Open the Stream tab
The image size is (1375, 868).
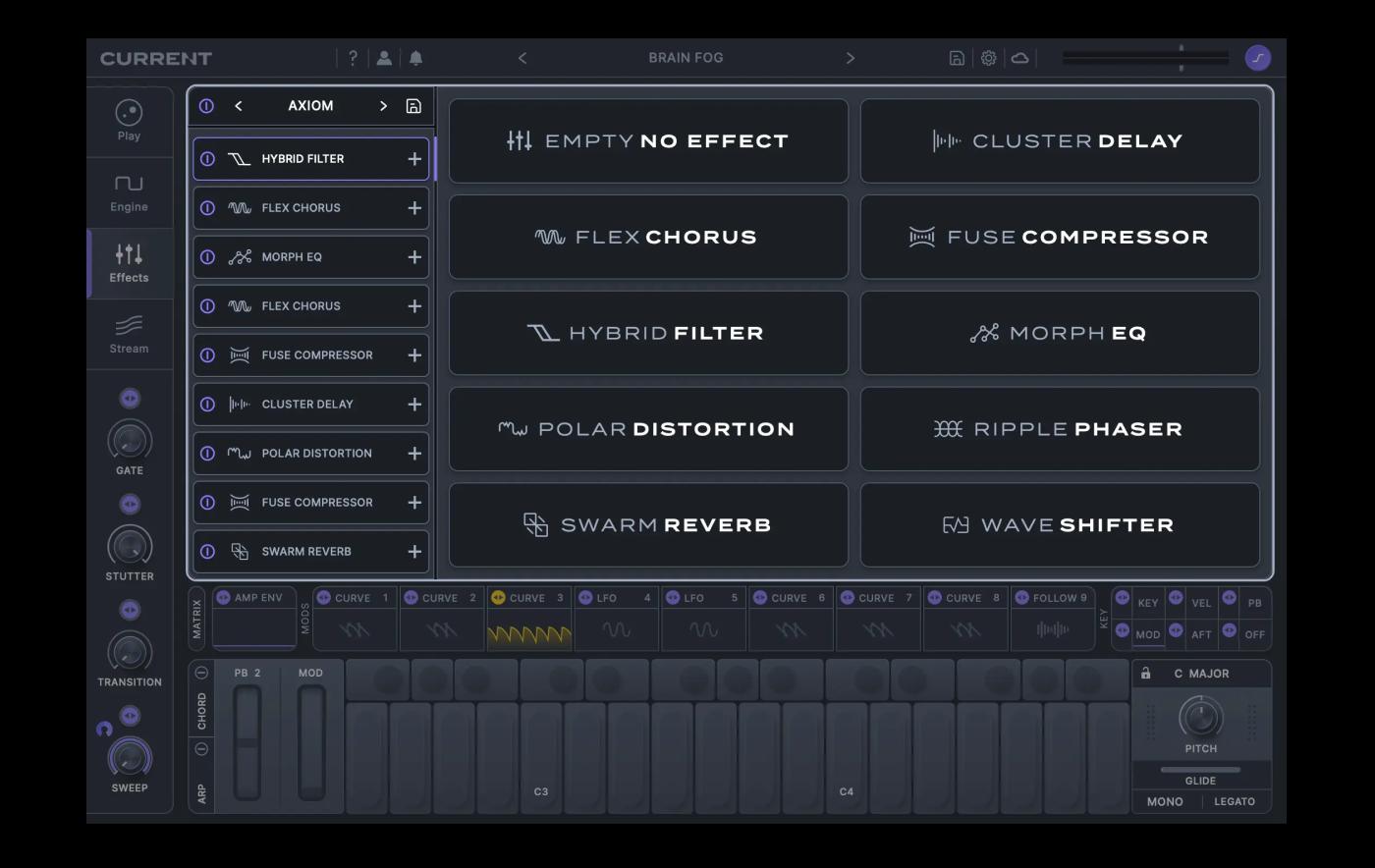coord(129,334)
